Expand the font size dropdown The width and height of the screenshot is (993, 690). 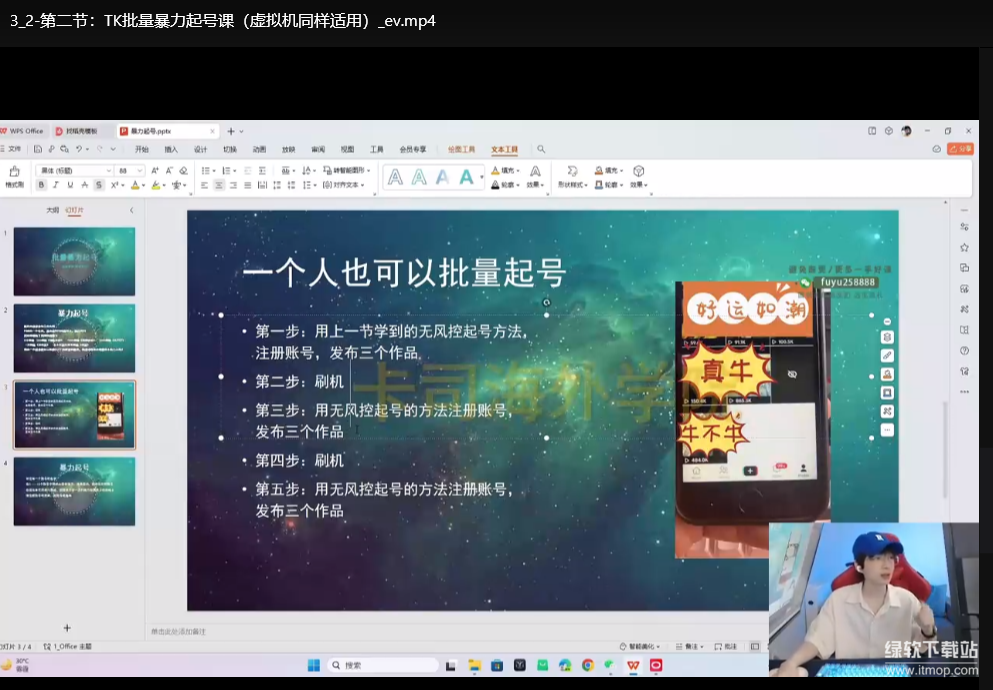click(140, 171)
